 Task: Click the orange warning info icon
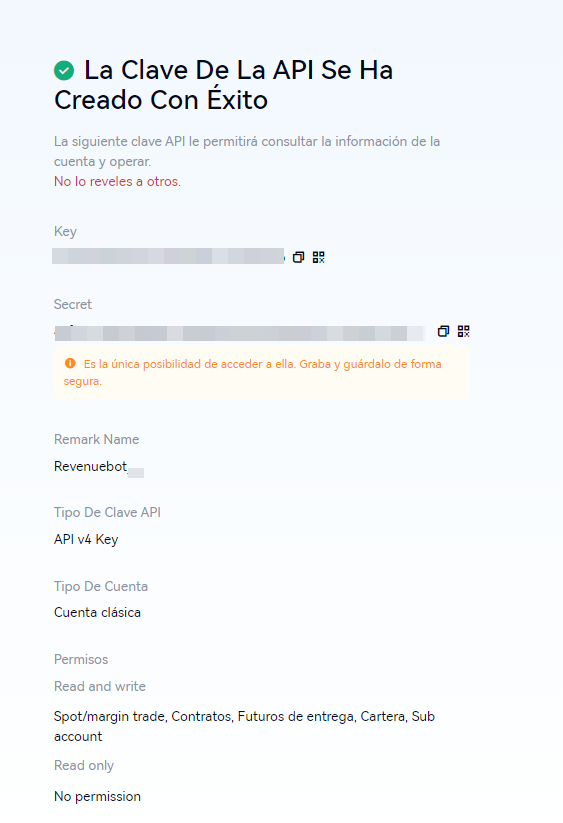(x=70, y=363)
